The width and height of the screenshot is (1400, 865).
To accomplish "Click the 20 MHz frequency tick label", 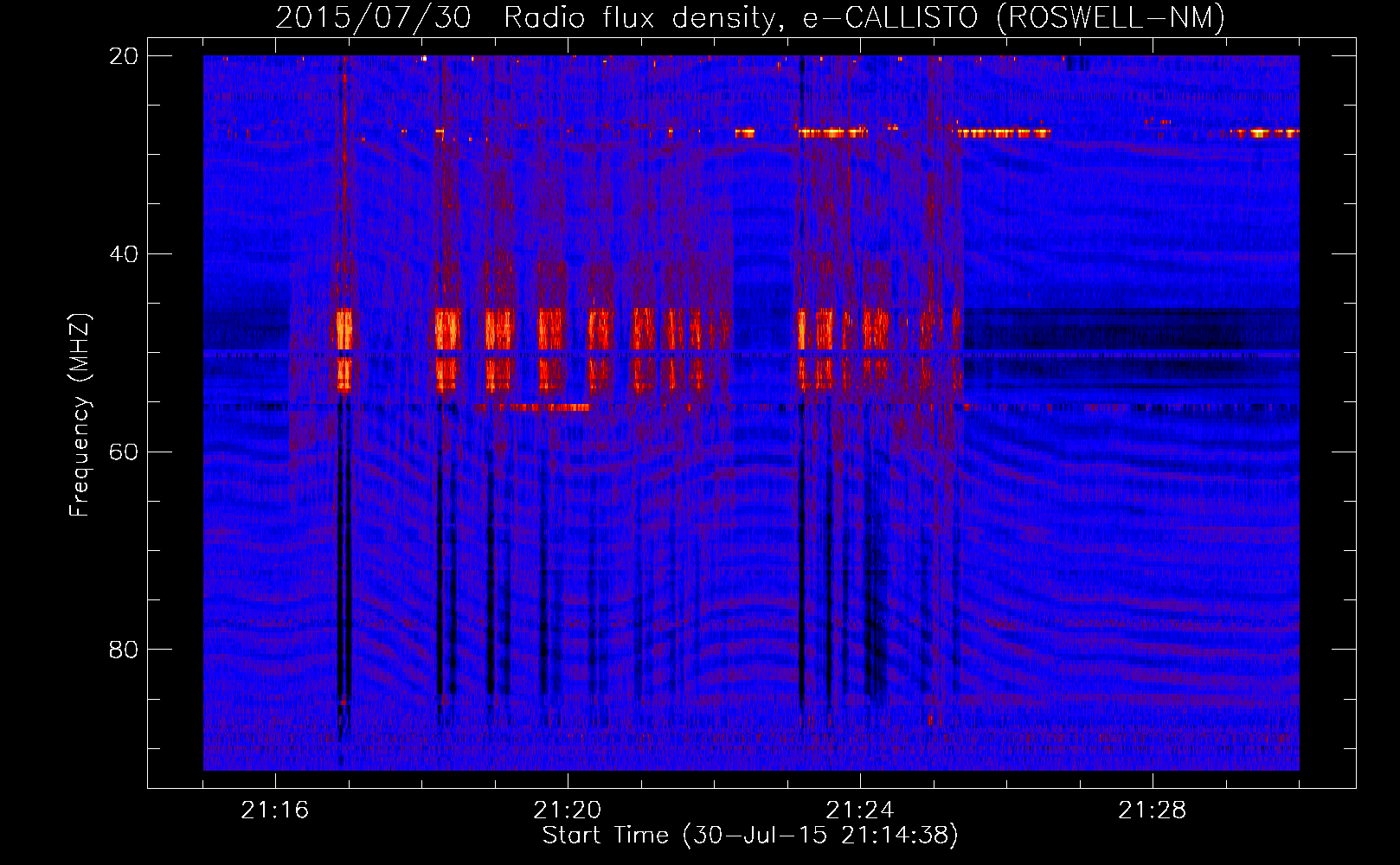I will pyautogui.click(x=124, y=56).
